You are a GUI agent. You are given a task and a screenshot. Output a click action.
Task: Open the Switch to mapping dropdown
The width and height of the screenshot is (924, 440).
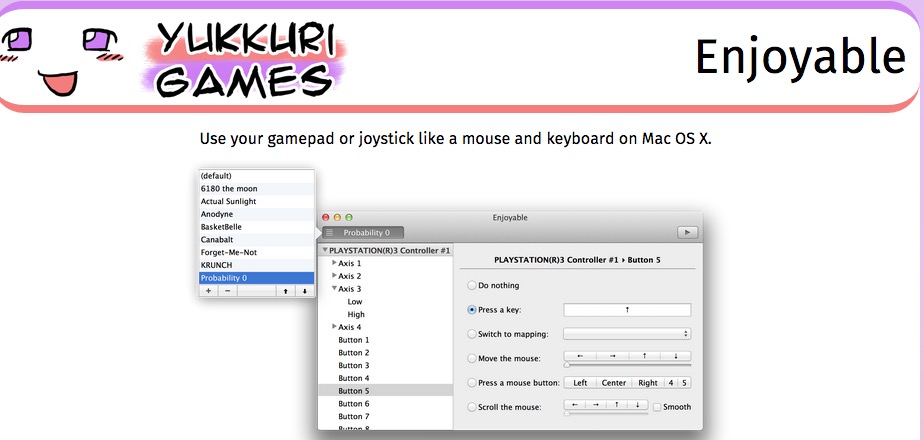[627, 334]
